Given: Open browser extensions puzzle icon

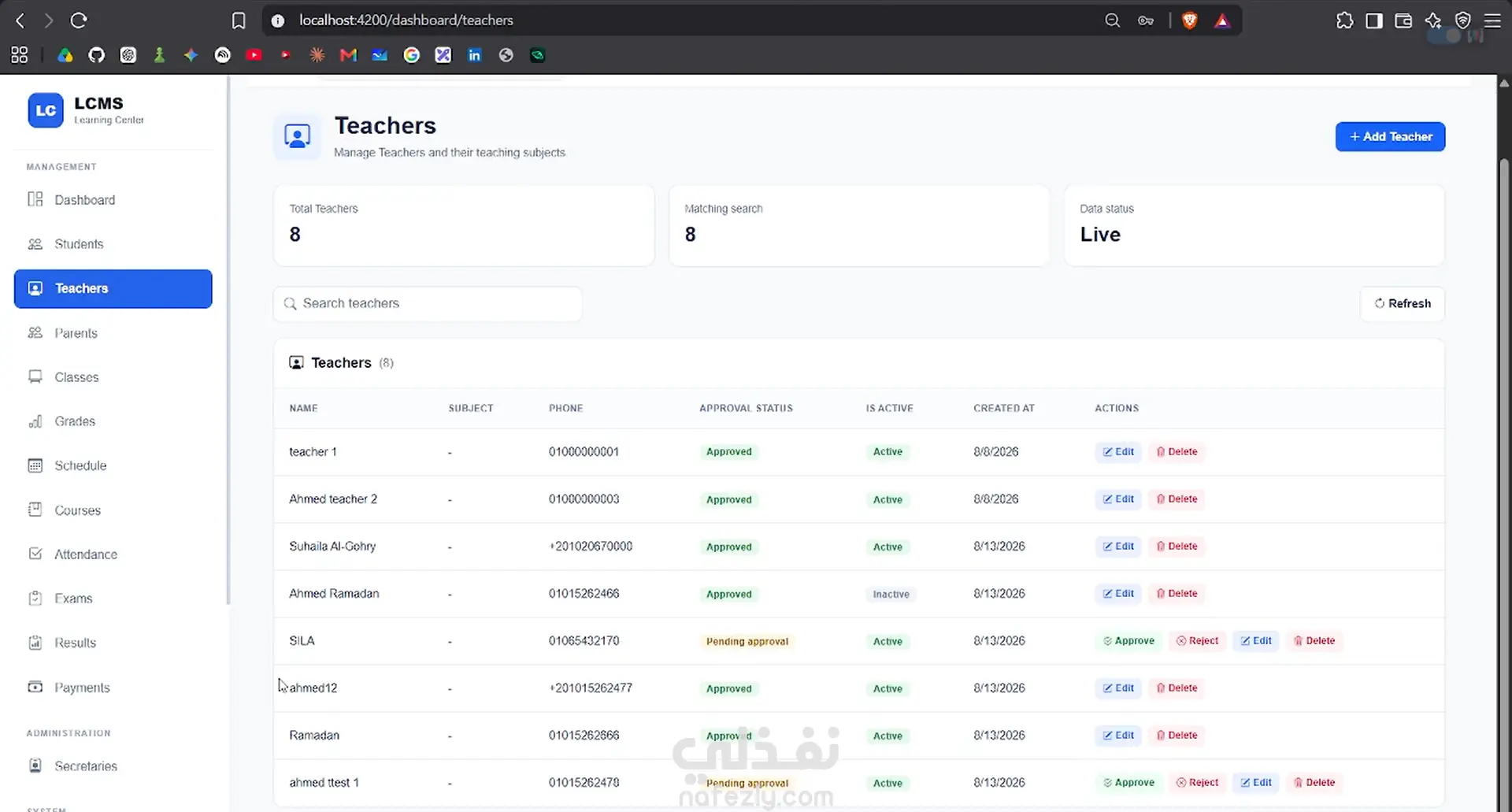Looking at the screenshot, I should point(1344,20).
